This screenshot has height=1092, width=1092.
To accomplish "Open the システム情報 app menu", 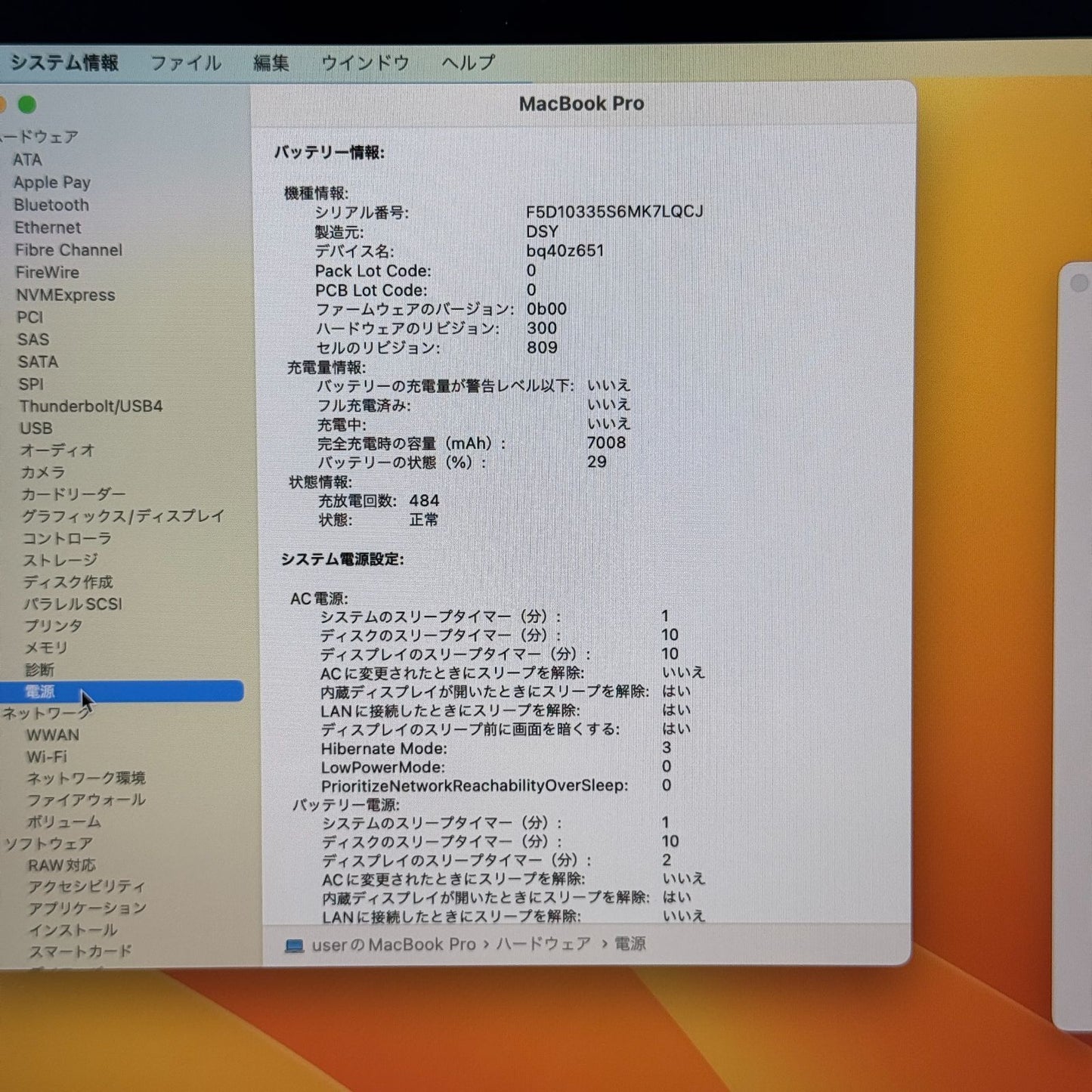I will 64,63.
